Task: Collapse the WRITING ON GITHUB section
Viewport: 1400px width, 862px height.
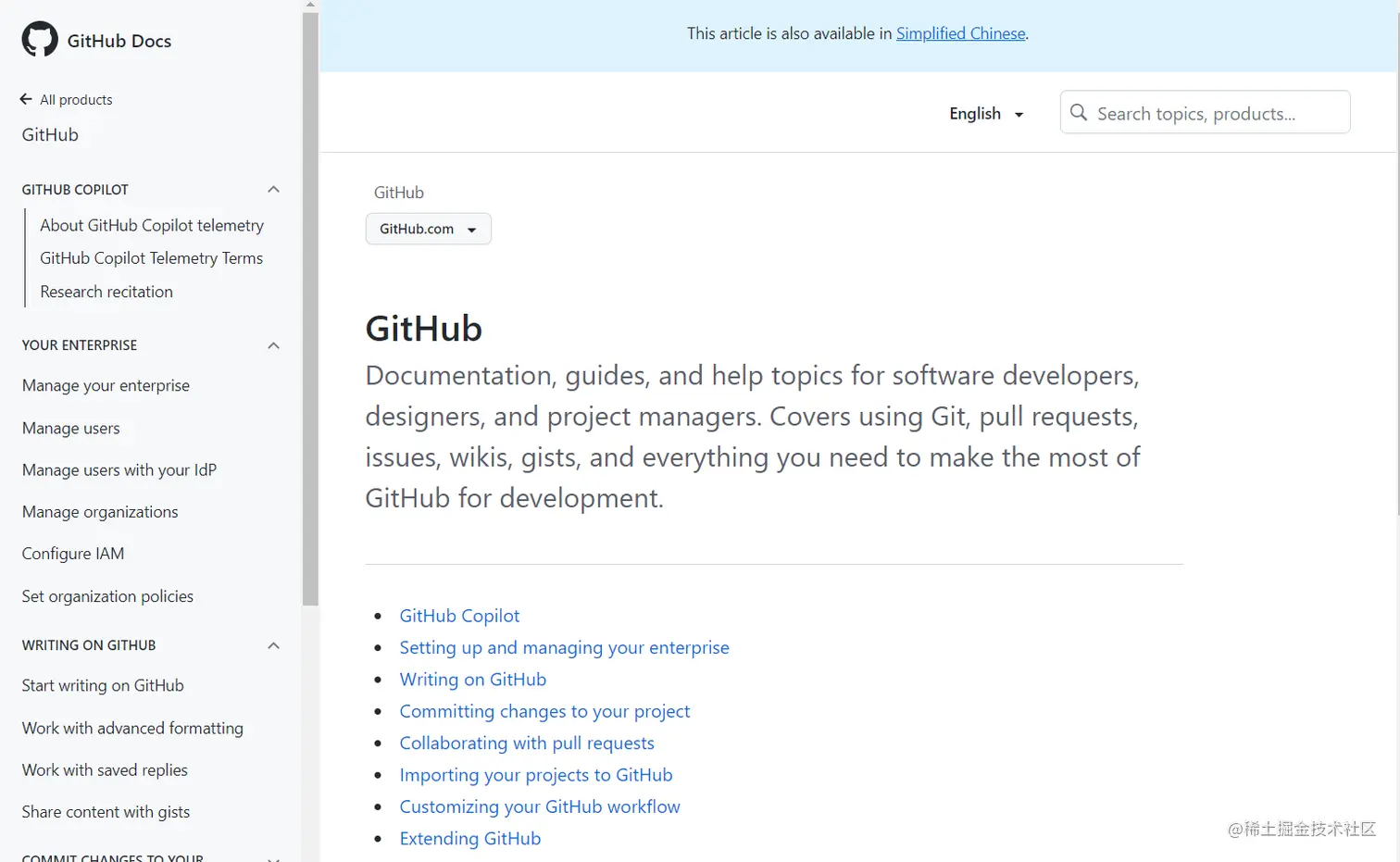Action: (x=272, y=645)
